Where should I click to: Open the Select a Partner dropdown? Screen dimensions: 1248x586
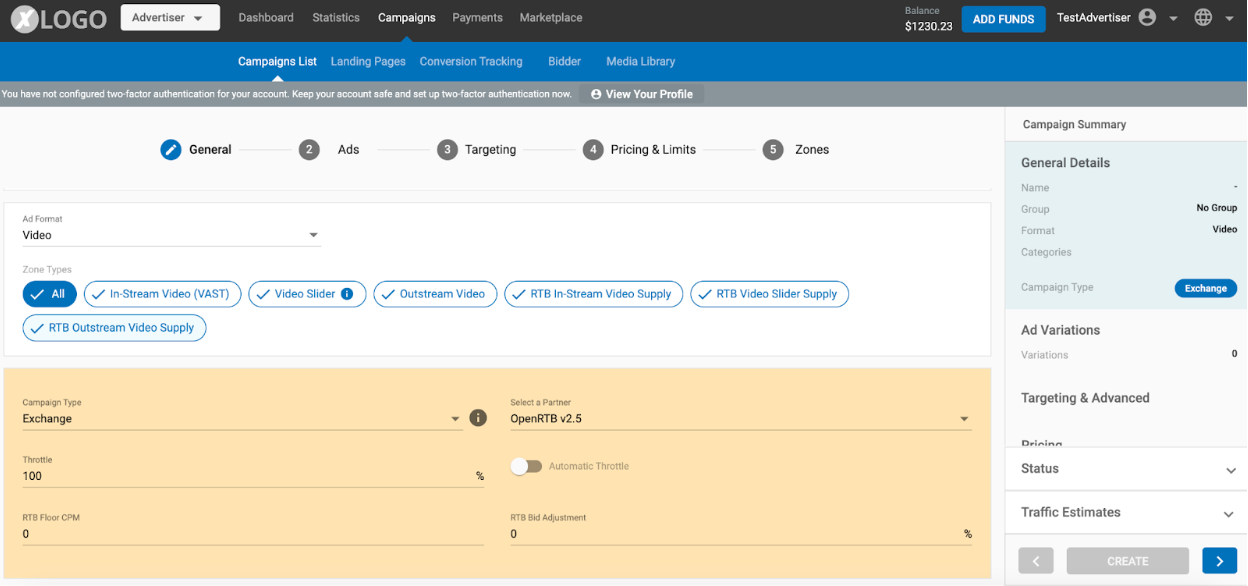tap(963, 418)
